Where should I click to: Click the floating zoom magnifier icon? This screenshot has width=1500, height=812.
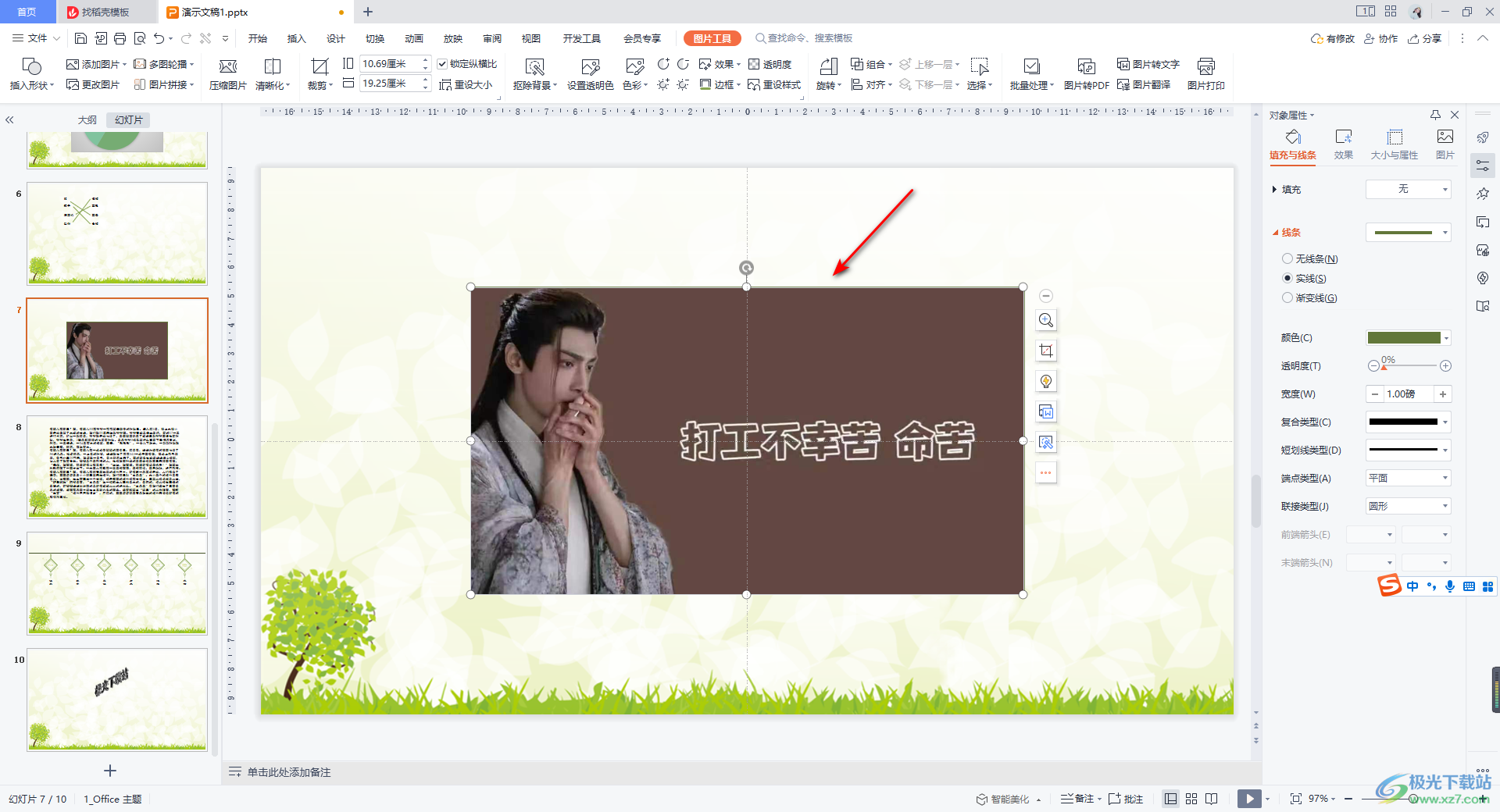1046,320
